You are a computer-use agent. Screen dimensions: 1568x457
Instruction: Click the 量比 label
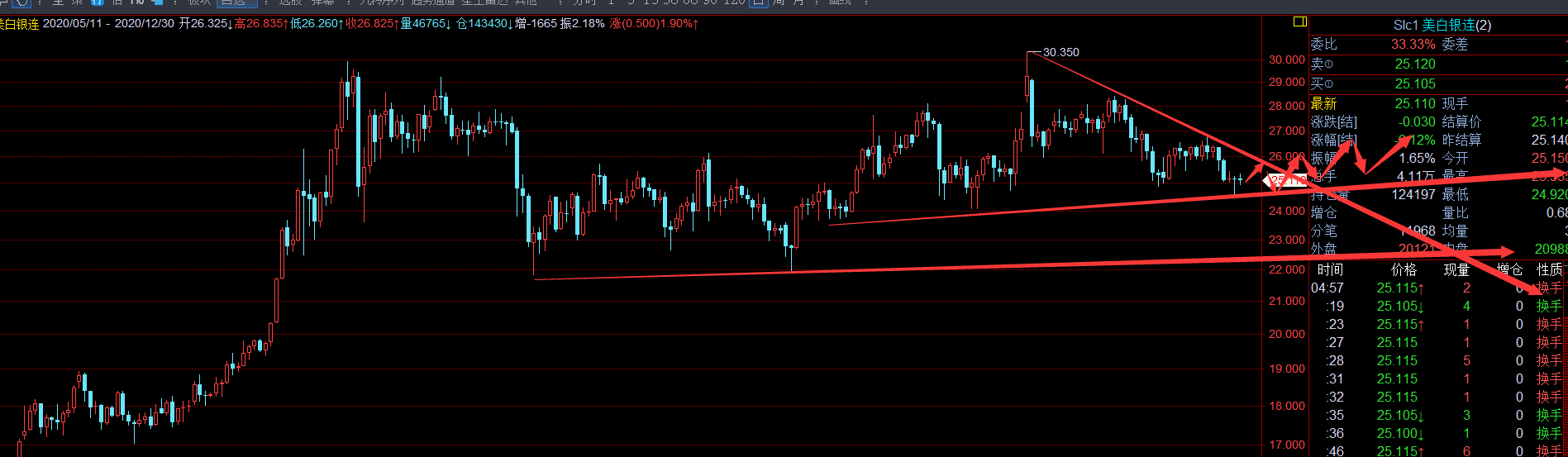pyautogui.click(x=1456, y=212)
